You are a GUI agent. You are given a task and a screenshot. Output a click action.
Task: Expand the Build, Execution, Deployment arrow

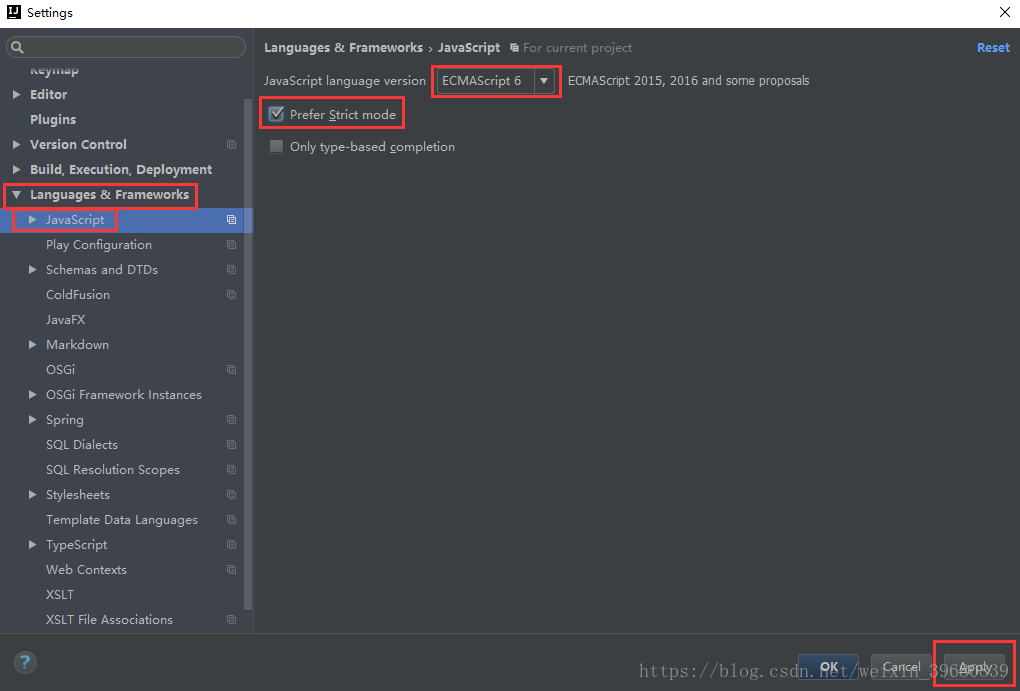[x=17, y=169]
